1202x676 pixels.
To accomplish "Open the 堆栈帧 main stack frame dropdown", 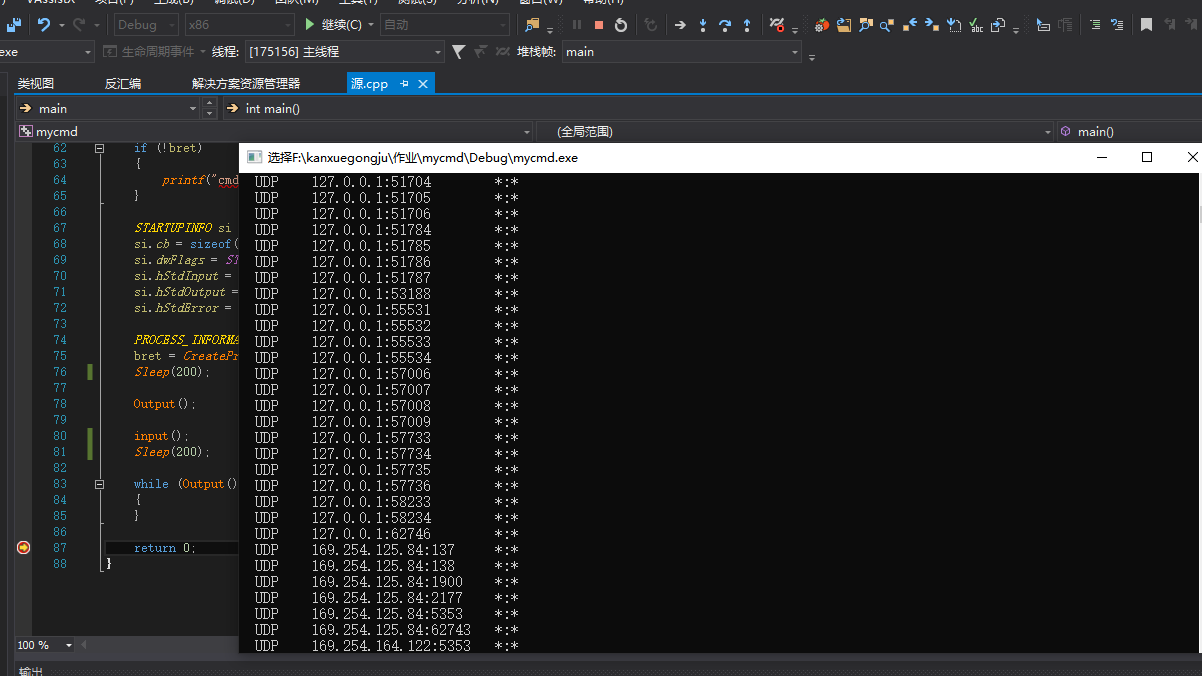I will 682,52.
